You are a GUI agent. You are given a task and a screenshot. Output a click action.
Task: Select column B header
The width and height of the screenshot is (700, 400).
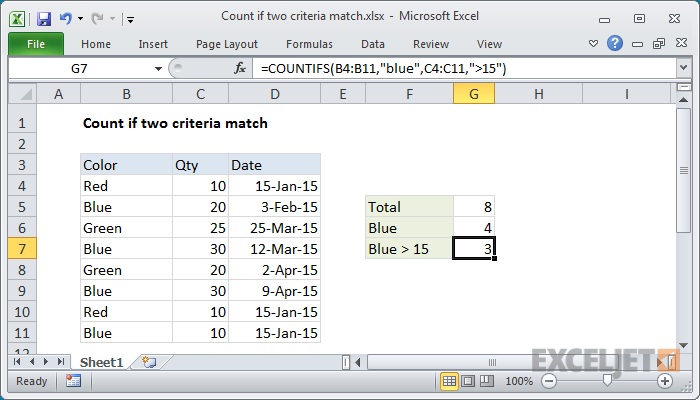[126, 94]
